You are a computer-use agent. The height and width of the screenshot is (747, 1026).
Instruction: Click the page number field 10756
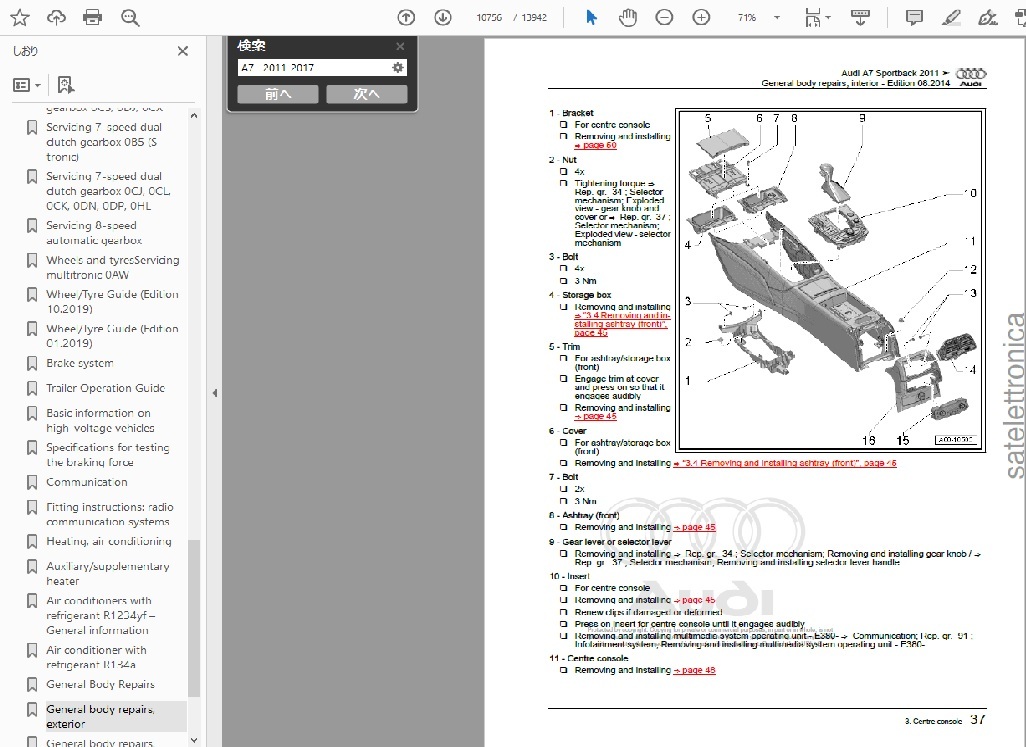(x=489, y=18)
